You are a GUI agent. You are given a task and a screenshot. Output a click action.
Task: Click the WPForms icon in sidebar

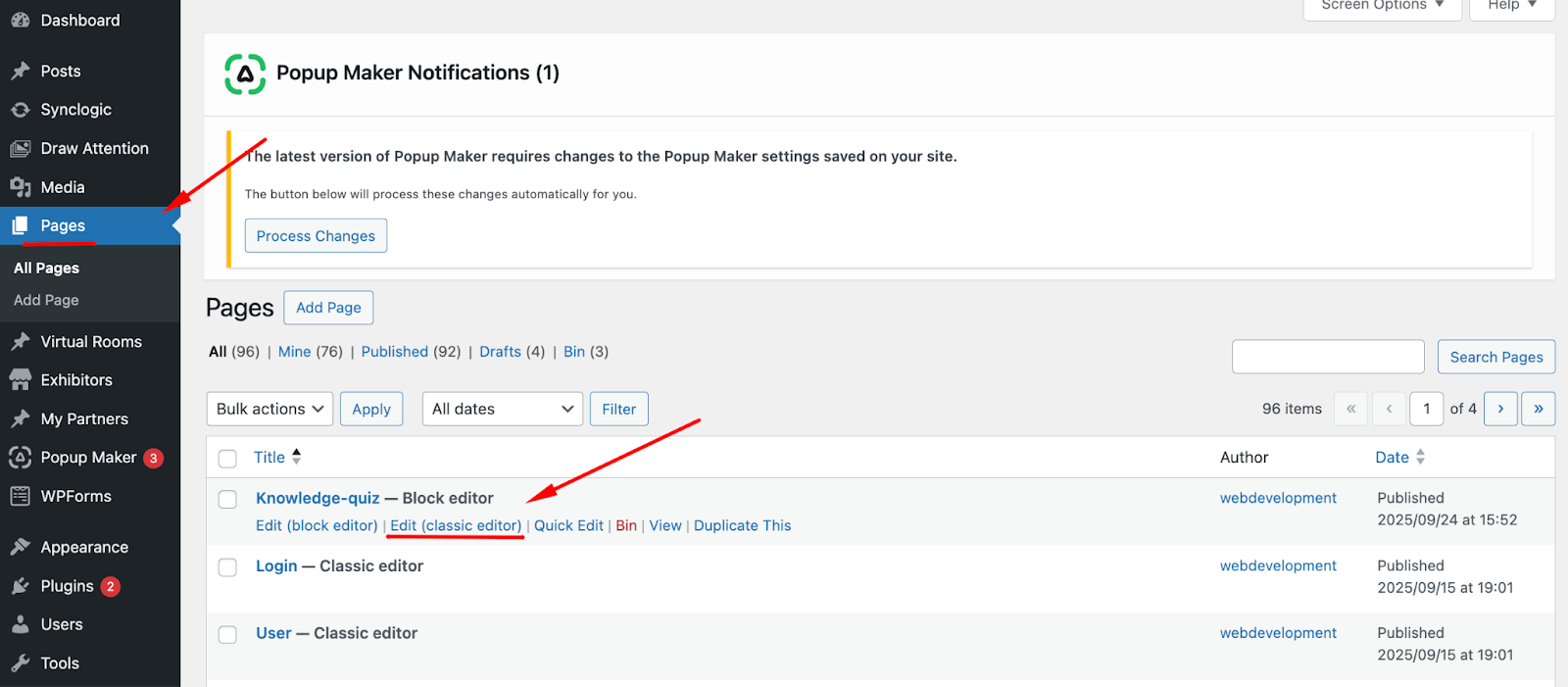point(20,497)
